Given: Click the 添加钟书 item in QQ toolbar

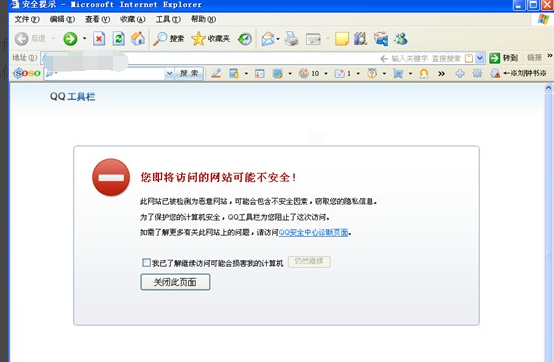Looking at the screenshot, I should (519, 73).
